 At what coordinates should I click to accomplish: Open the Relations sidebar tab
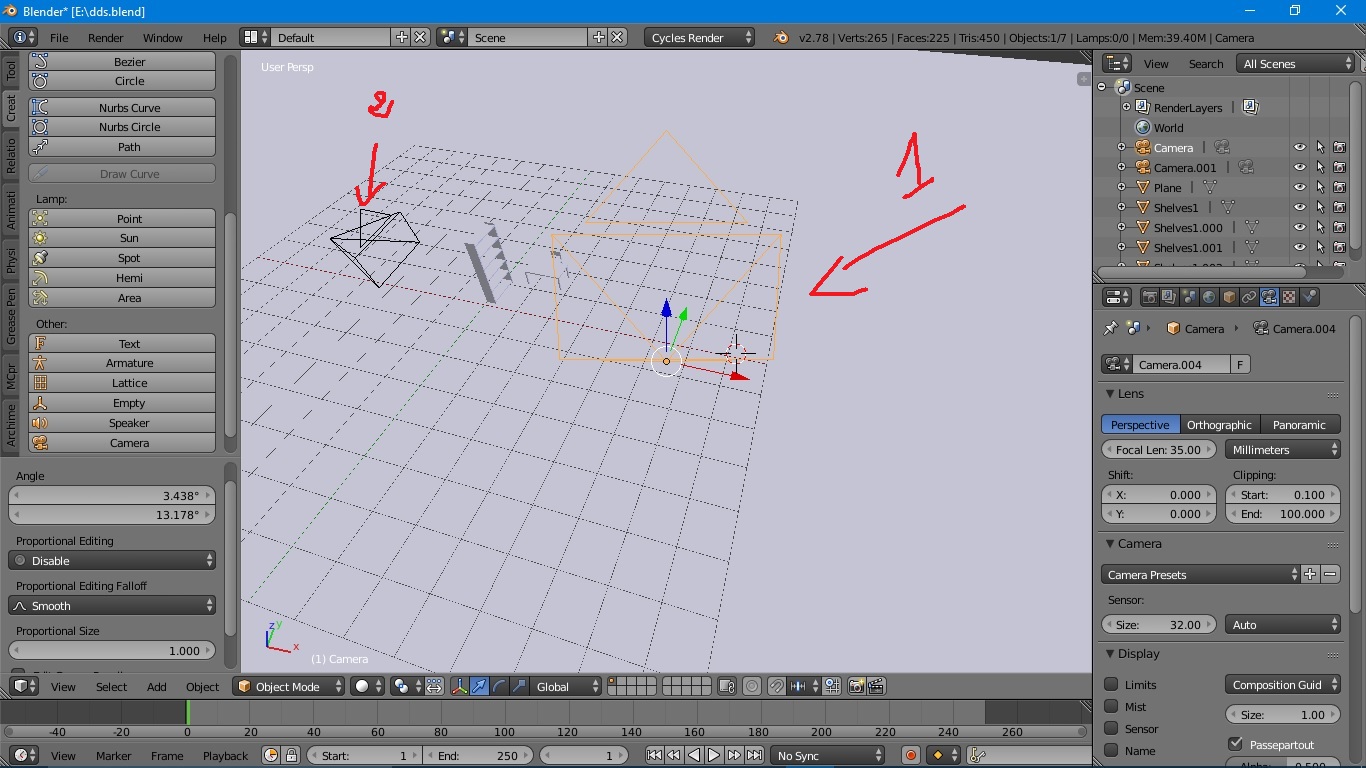(11, 155)
